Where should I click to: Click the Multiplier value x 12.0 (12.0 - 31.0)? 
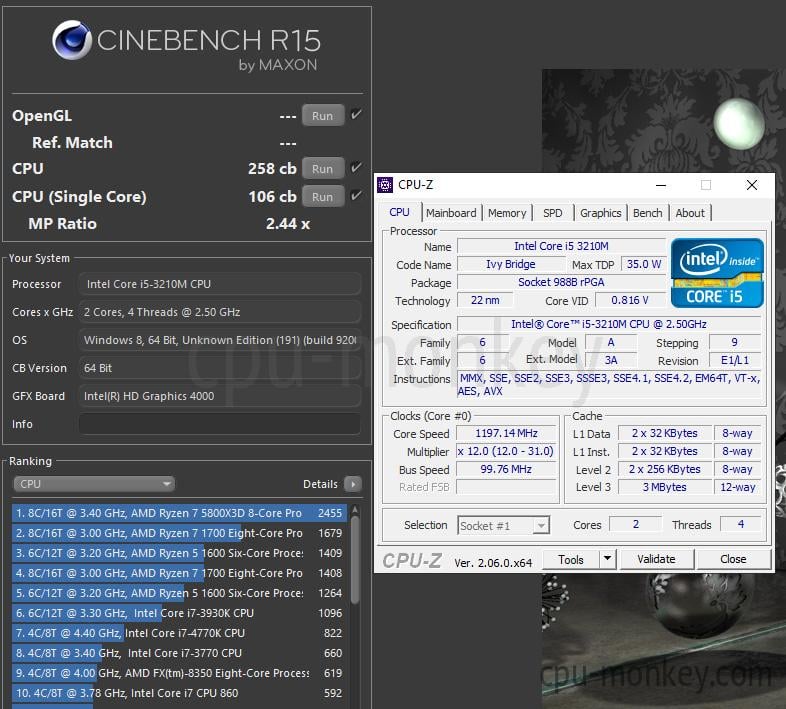click(506, 451)
